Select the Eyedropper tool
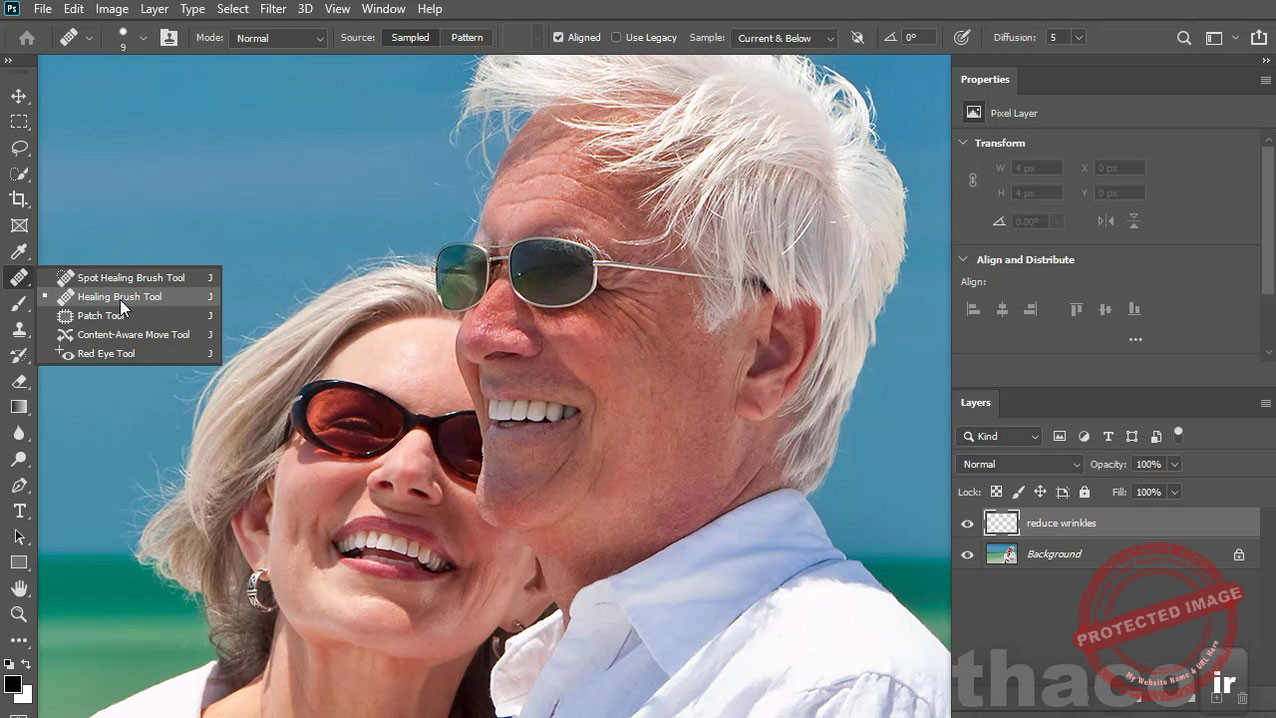Image resolution: width=1276 pixels, height=718 pixels. (x=19, y=252)
